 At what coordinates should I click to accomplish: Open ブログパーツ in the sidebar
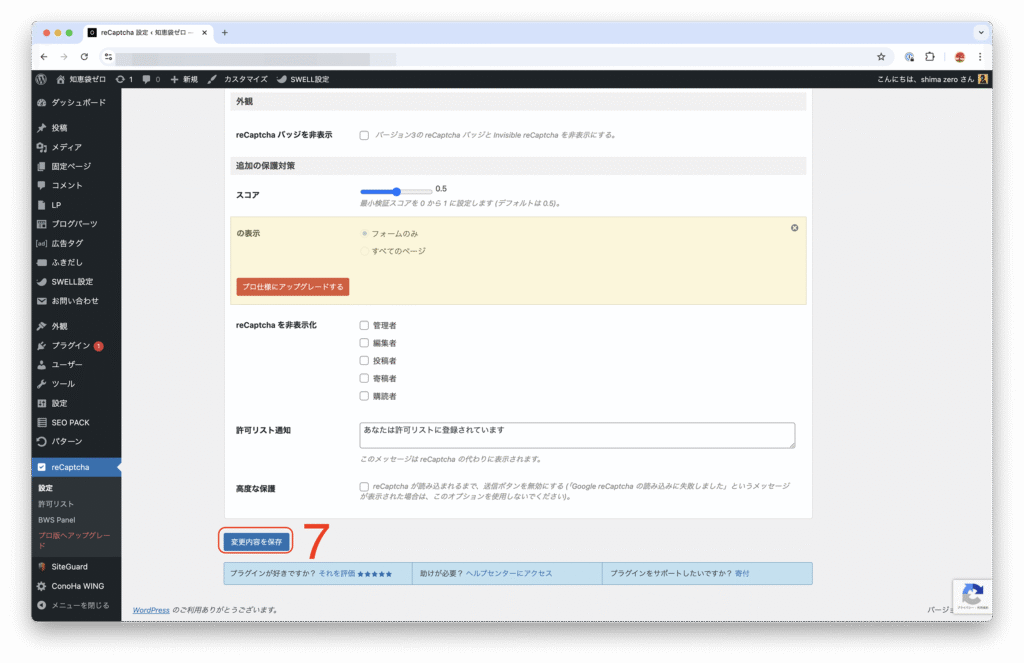click(76, 224)
